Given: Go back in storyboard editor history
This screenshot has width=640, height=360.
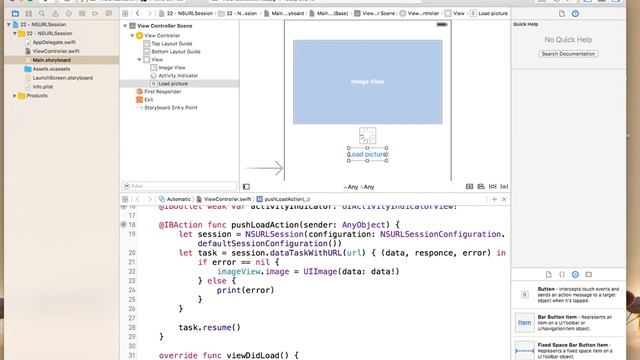Looking at the screenshot, I should [138, 13].
